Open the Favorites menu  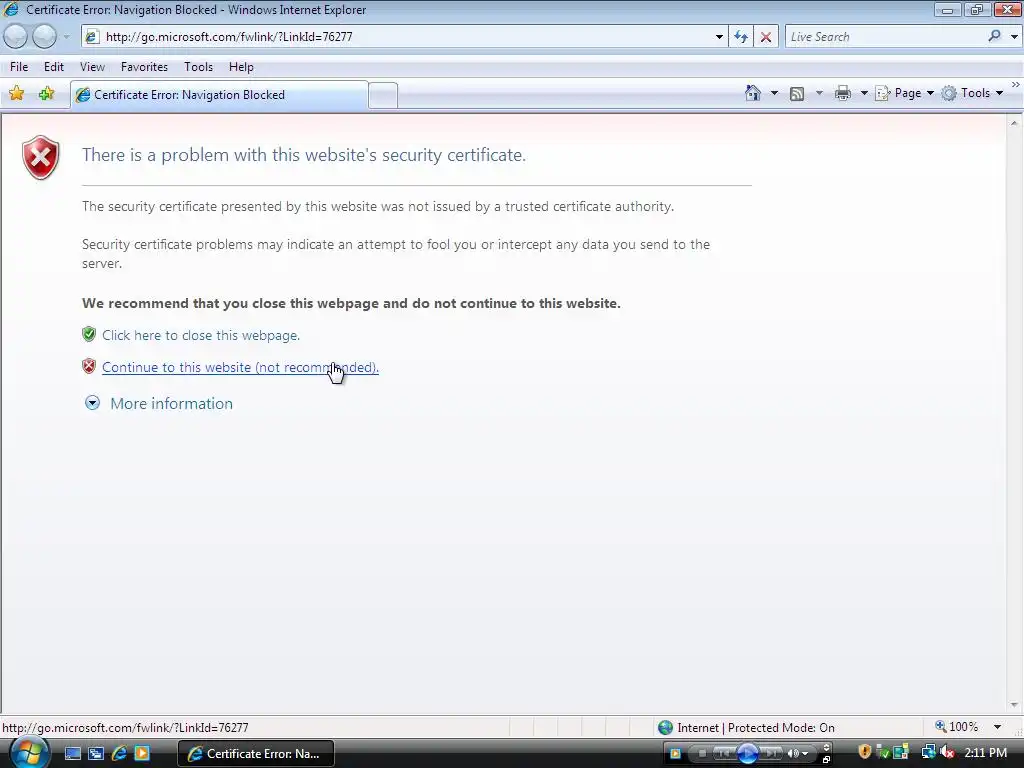click(x=144, y=67)
